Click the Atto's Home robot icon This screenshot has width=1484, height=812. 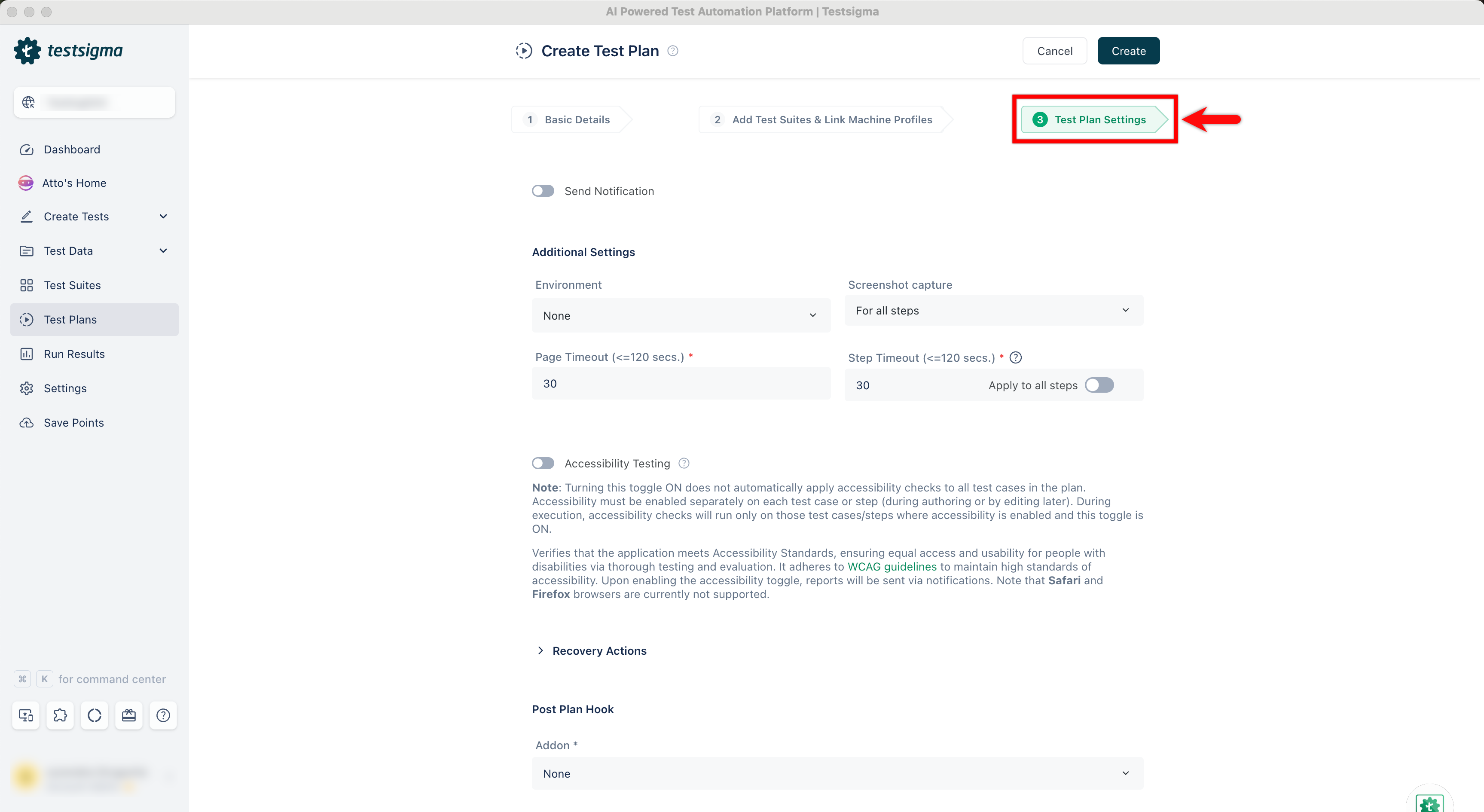26,183
